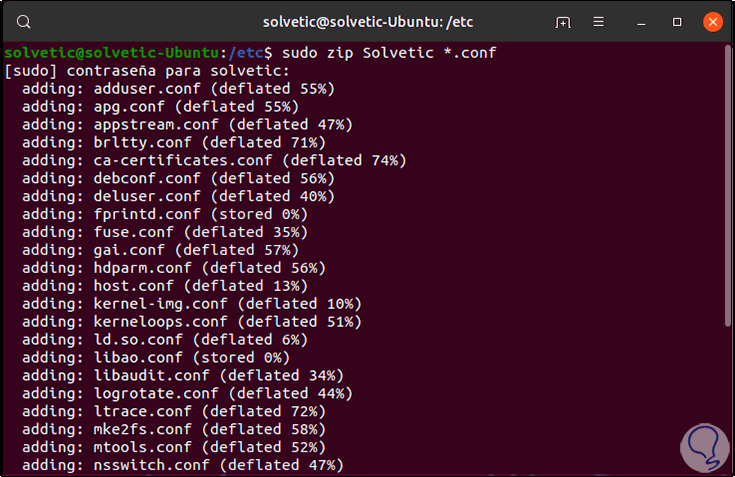Open a new terminal tab
Screen dimensions: 735x477
pos(564,22)
